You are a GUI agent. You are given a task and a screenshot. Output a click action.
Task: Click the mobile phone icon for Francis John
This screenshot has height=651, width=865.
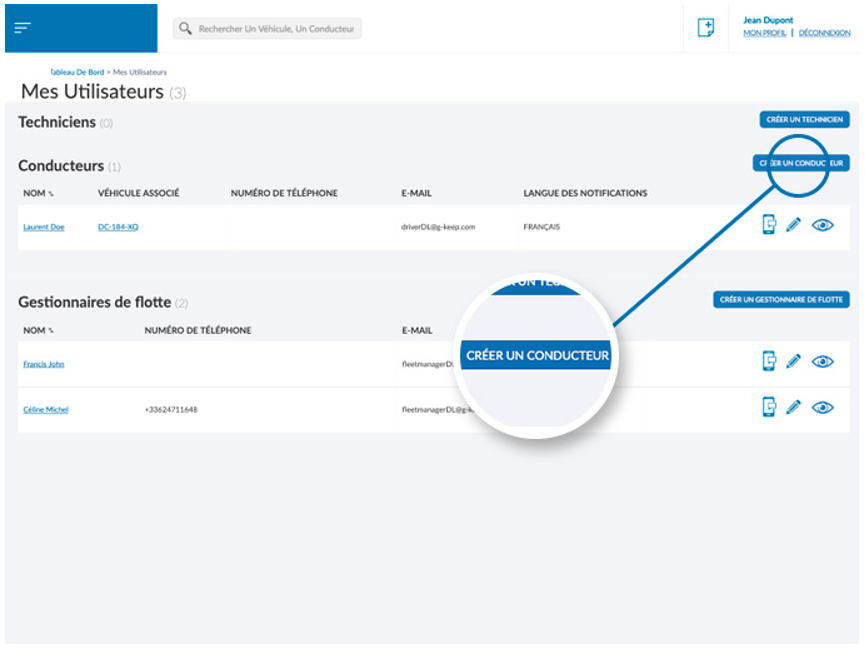[x=768, y=361]
